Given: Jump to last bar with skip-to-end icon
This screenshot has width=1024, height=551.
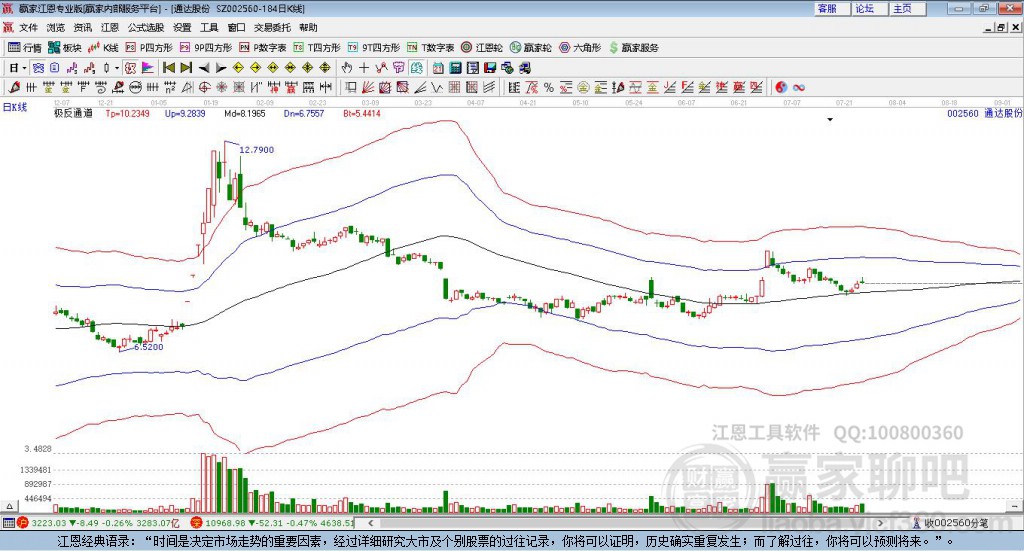Looking at the screenshot, I should point(186,68).
